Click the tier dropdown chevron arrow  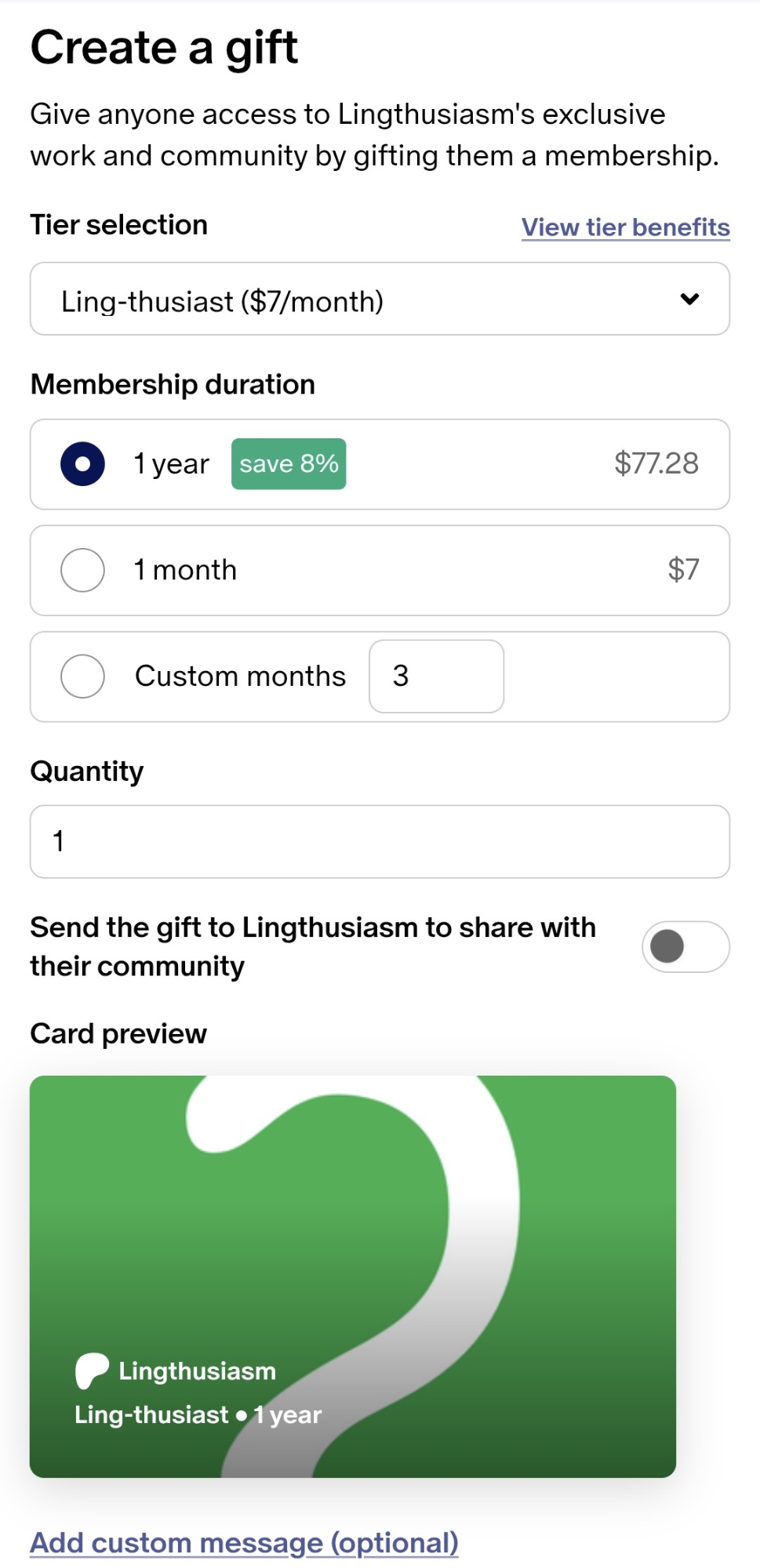click(689, 299)
